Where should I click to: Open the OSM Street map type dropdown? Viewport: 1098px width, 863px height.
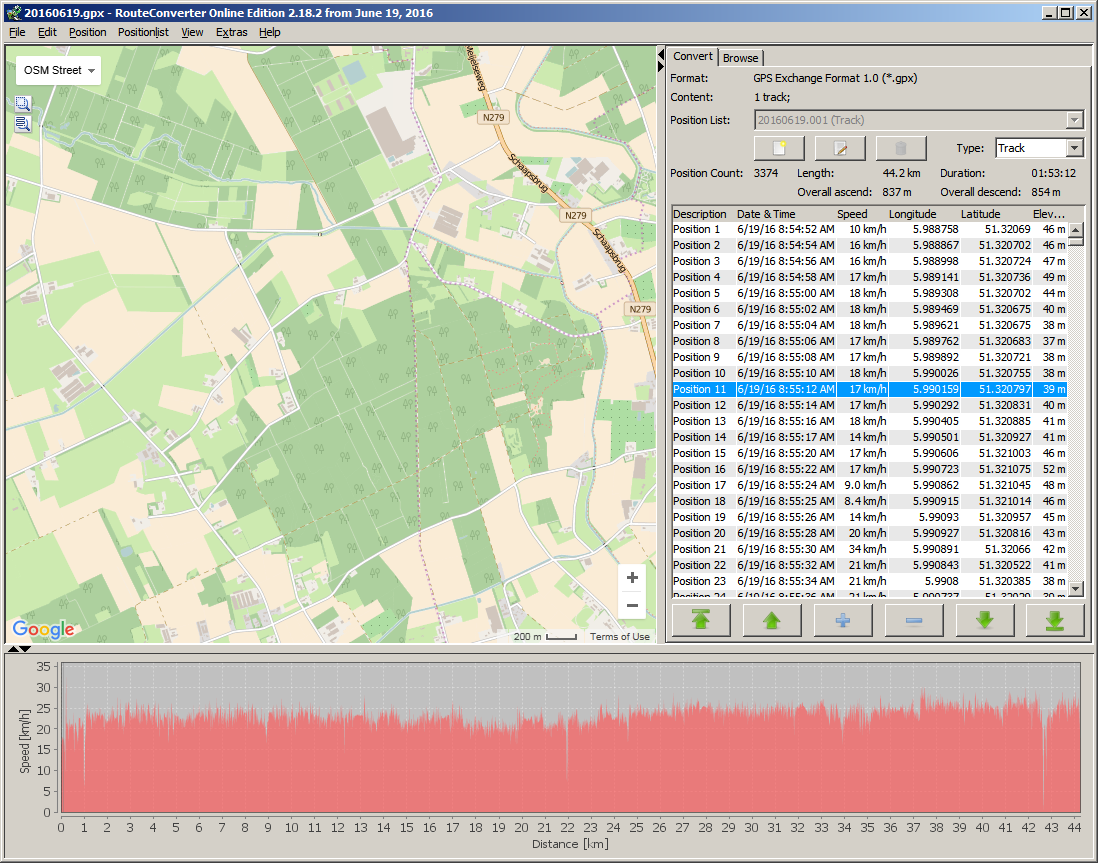pos(59,71)
